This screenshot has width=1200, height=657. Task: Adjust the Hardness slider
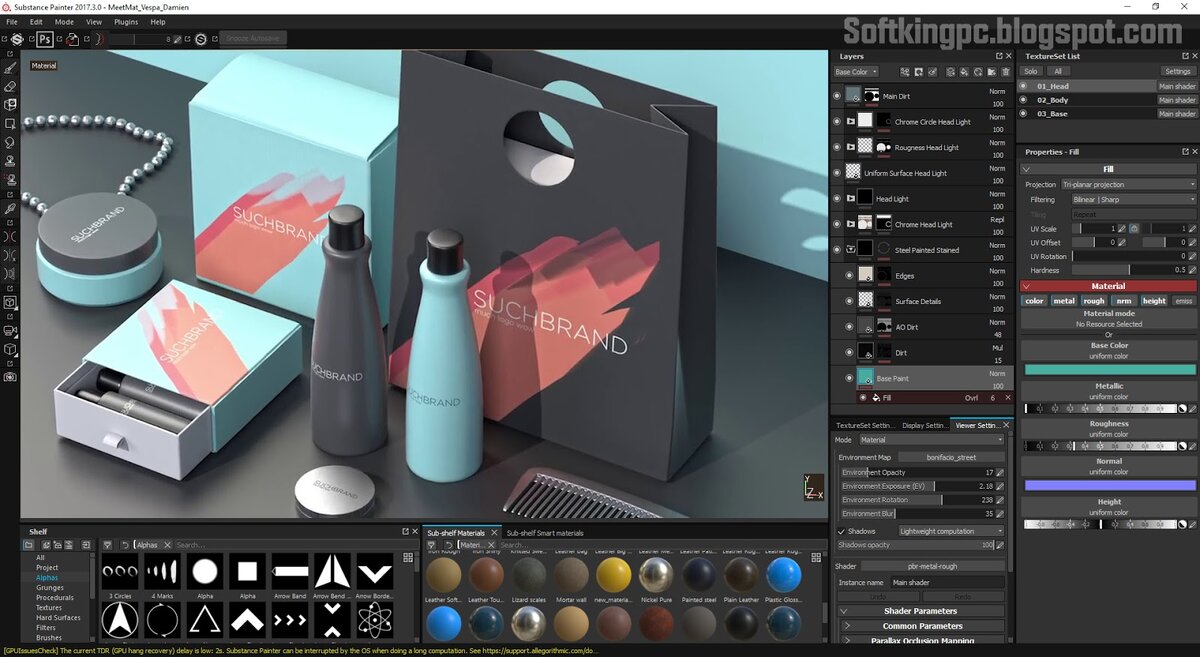(1128, 270)
